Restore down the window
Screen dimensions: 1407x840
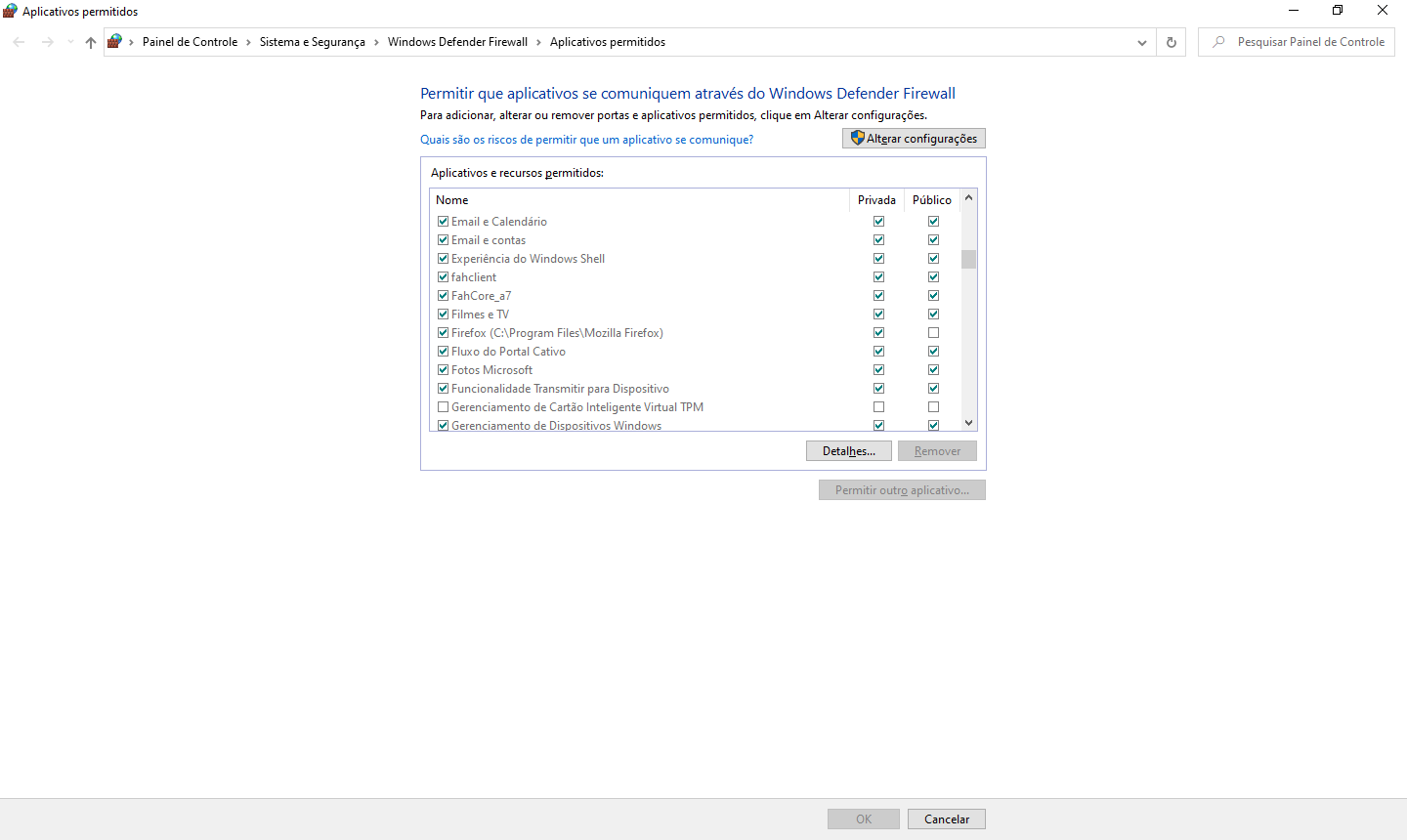(1338, 11)
